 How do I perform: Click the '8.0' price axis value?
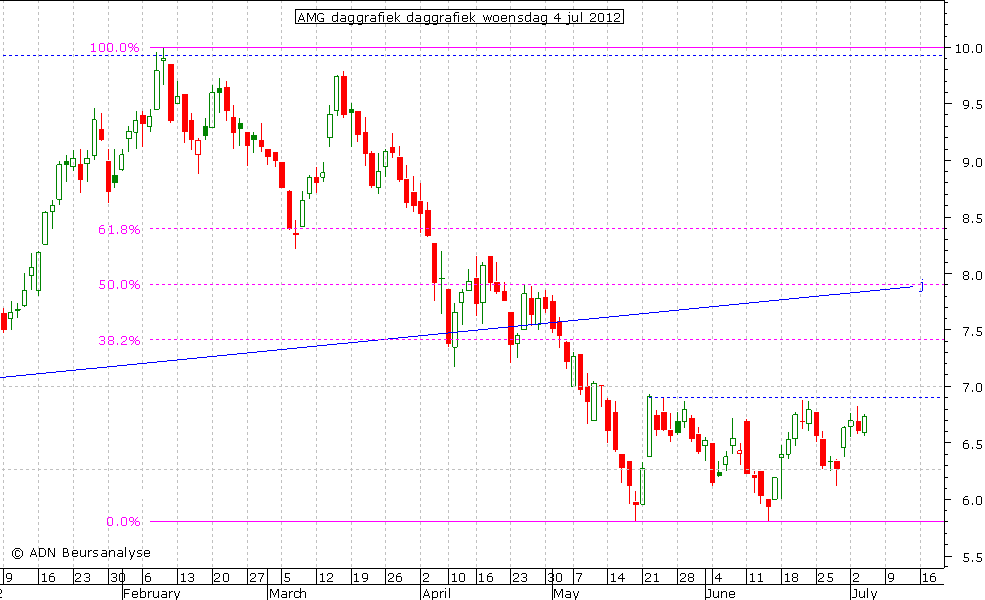(971, 275)
